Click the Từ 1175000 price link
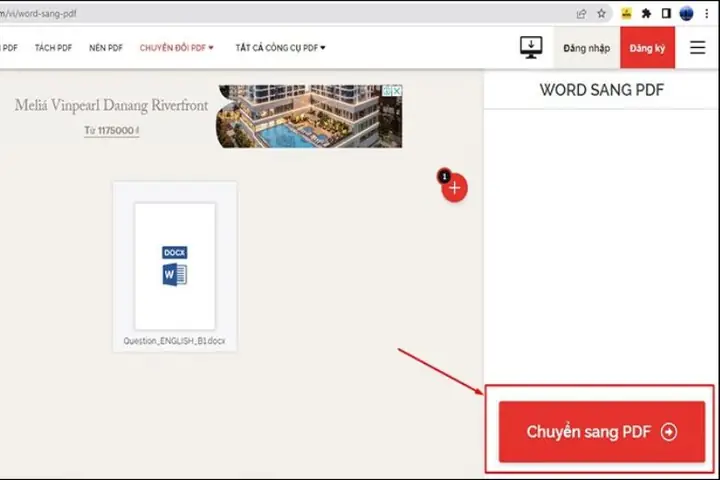720x480 pixels. 112,130
